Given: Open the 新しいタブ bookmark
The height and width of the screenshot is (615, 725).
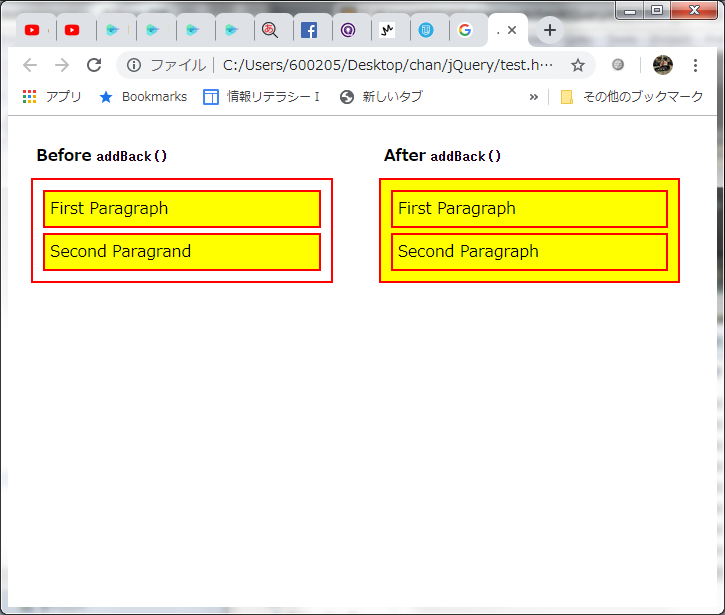Looking at the screenshot, I should [x=381, y=97].
